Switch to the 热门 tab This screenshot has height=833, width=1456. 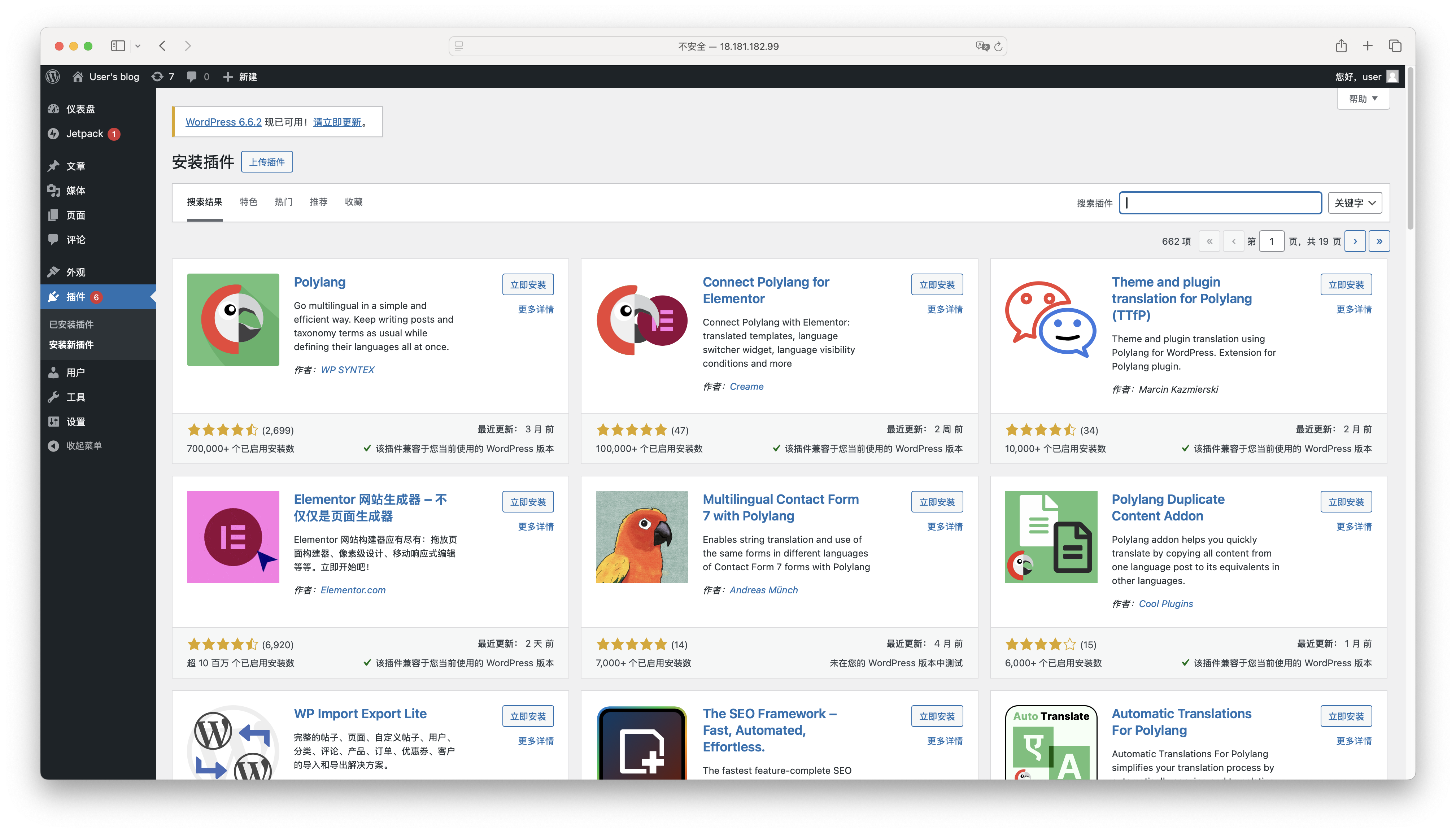click(x=283, y=202)
